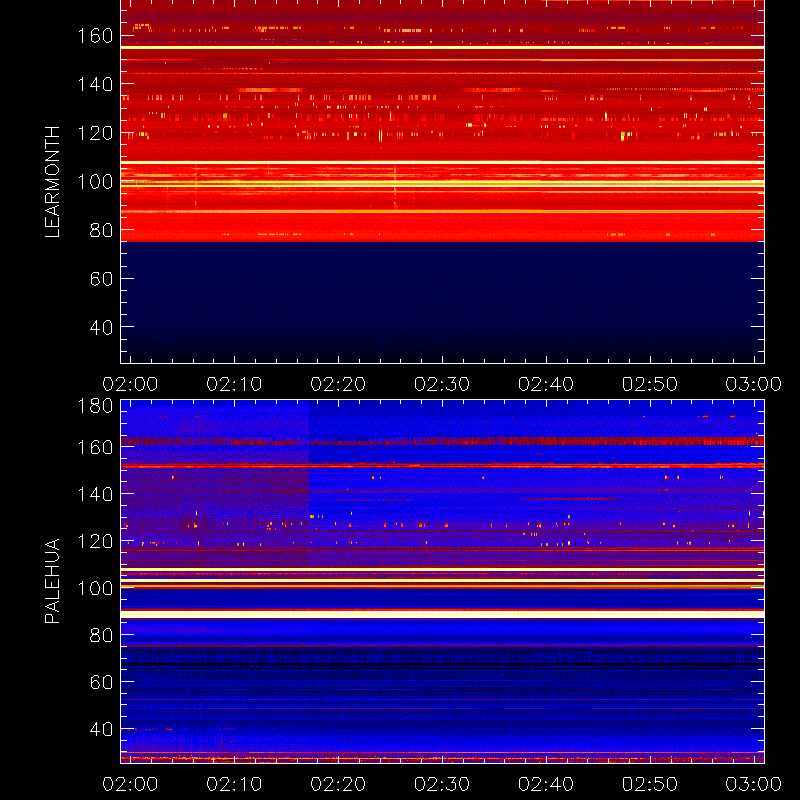The width and height of the screenshot is (800, 800).
Task: Click 02:00 time label under LEARMONTH plot
Action: point(130,384)
